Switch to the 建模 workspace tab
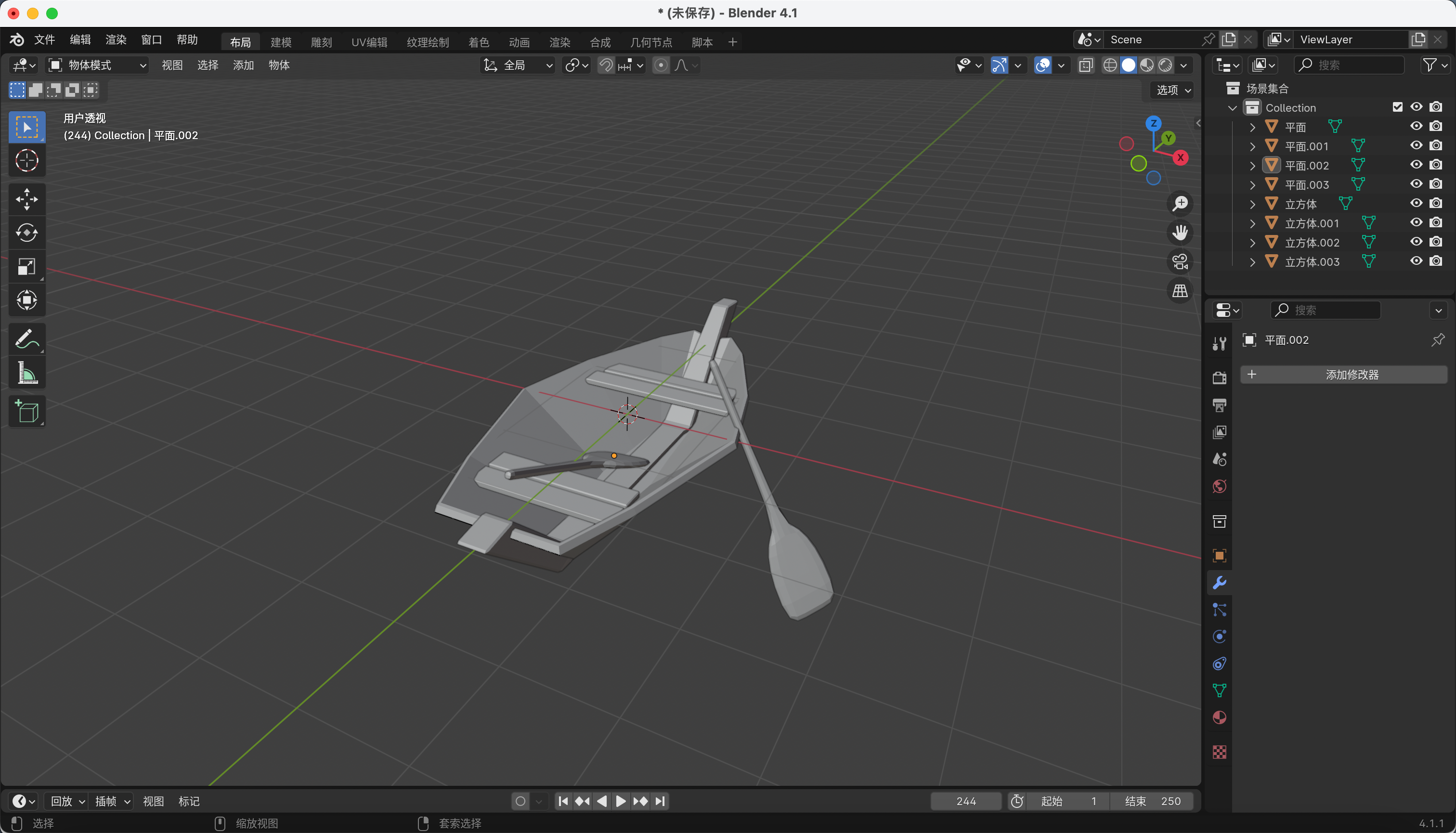The height and width of the screenshot is (833, 1456). (280, 42)
